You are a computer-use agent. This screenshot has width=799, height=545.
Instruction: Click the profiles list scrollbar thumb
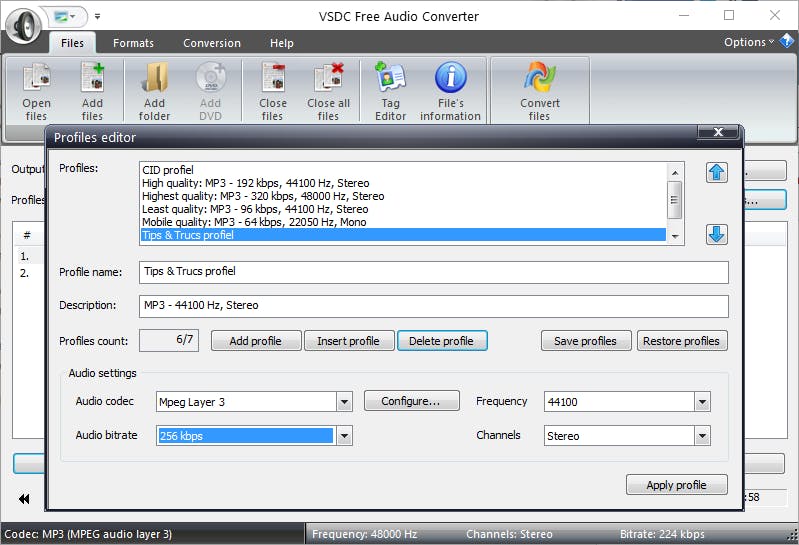pos(675,200)
